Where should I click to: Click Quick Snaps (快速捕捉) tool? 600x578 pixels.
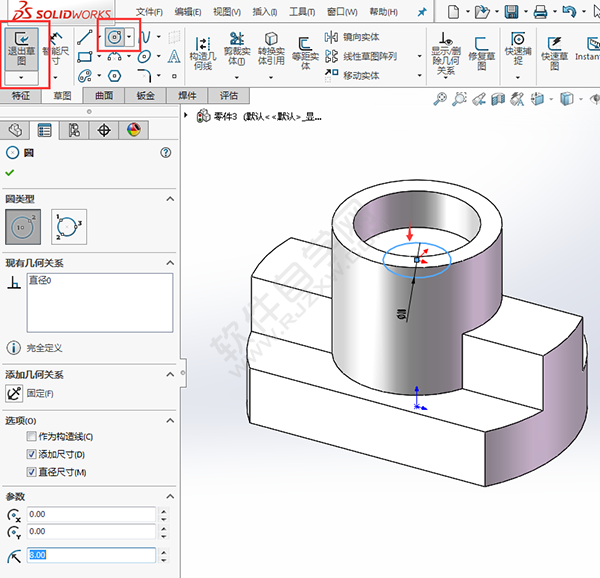pos(518,49)
